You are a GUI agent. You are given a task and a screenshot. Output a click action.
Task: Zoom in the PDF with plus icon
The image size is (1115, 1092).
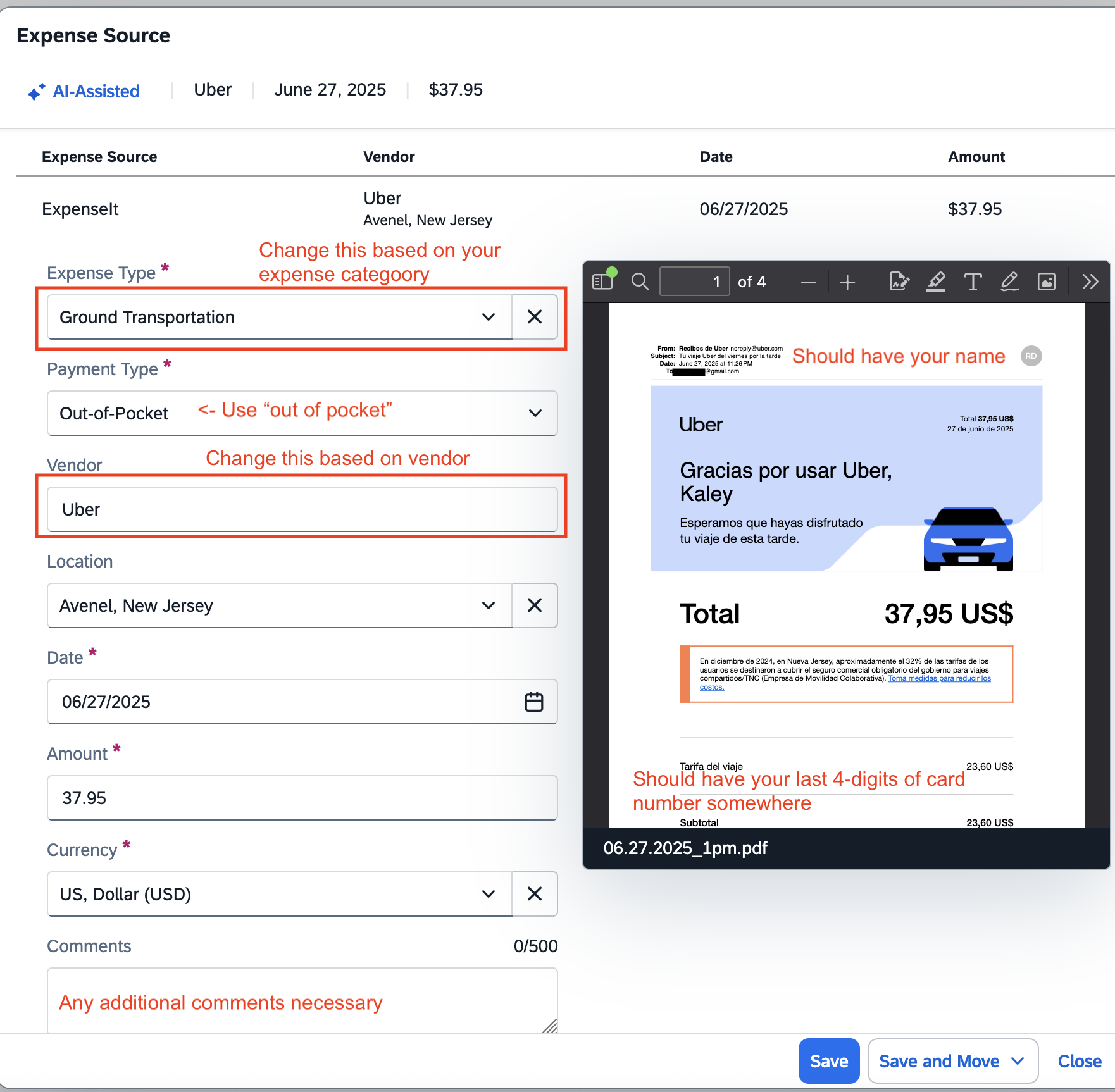[847, 282]
